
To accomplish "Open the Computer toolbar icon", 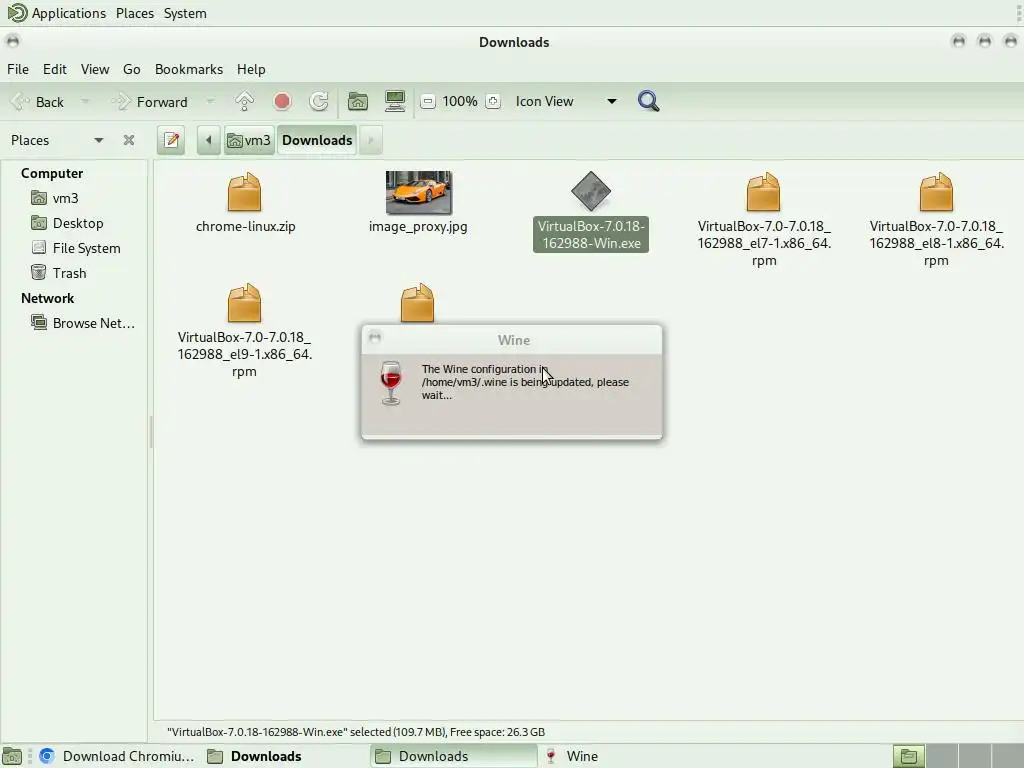I will (395, 101).
